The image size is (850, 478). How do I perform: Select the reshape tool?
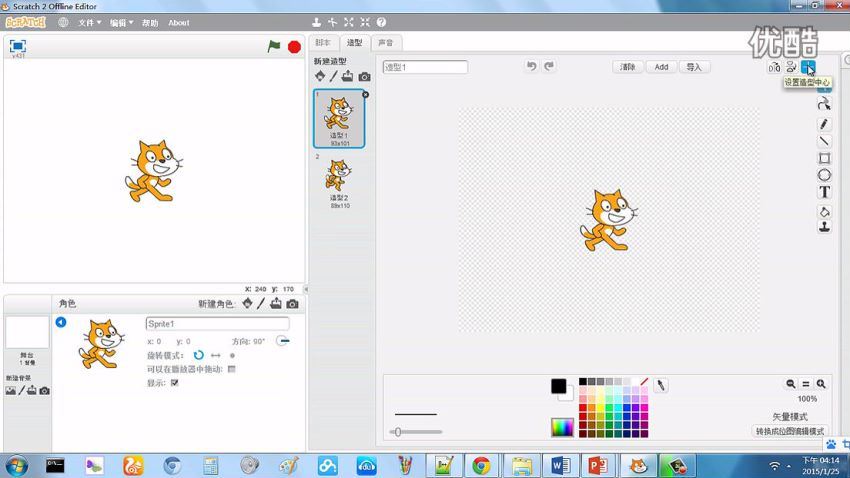coord(824,104)
